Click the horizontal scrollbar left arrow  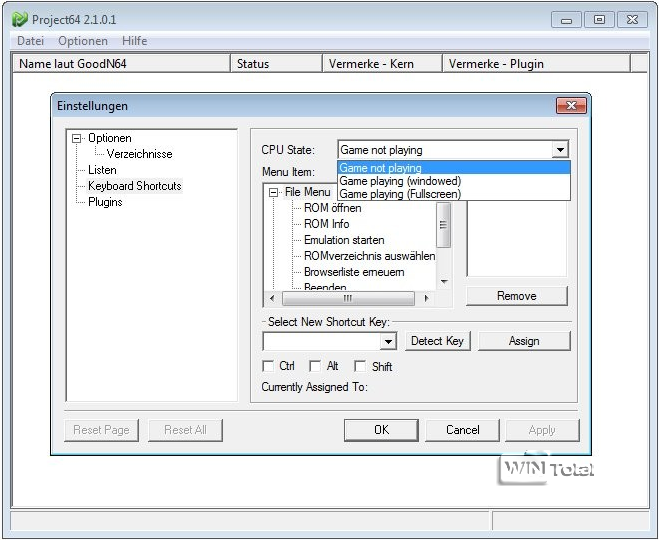click(x=272, y=298)
